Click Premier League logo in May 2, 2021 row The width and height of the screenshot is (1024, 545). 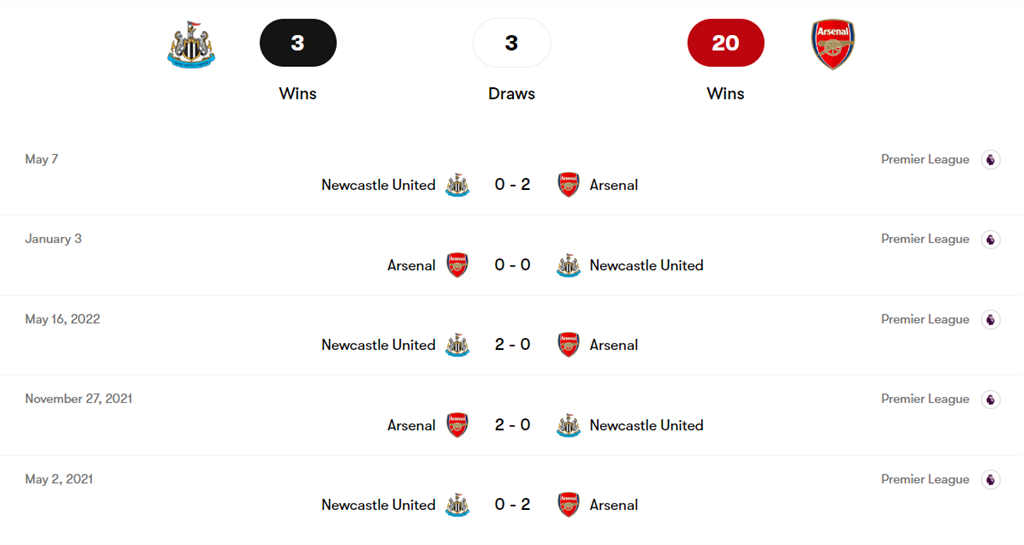click(x=990, y=479)
